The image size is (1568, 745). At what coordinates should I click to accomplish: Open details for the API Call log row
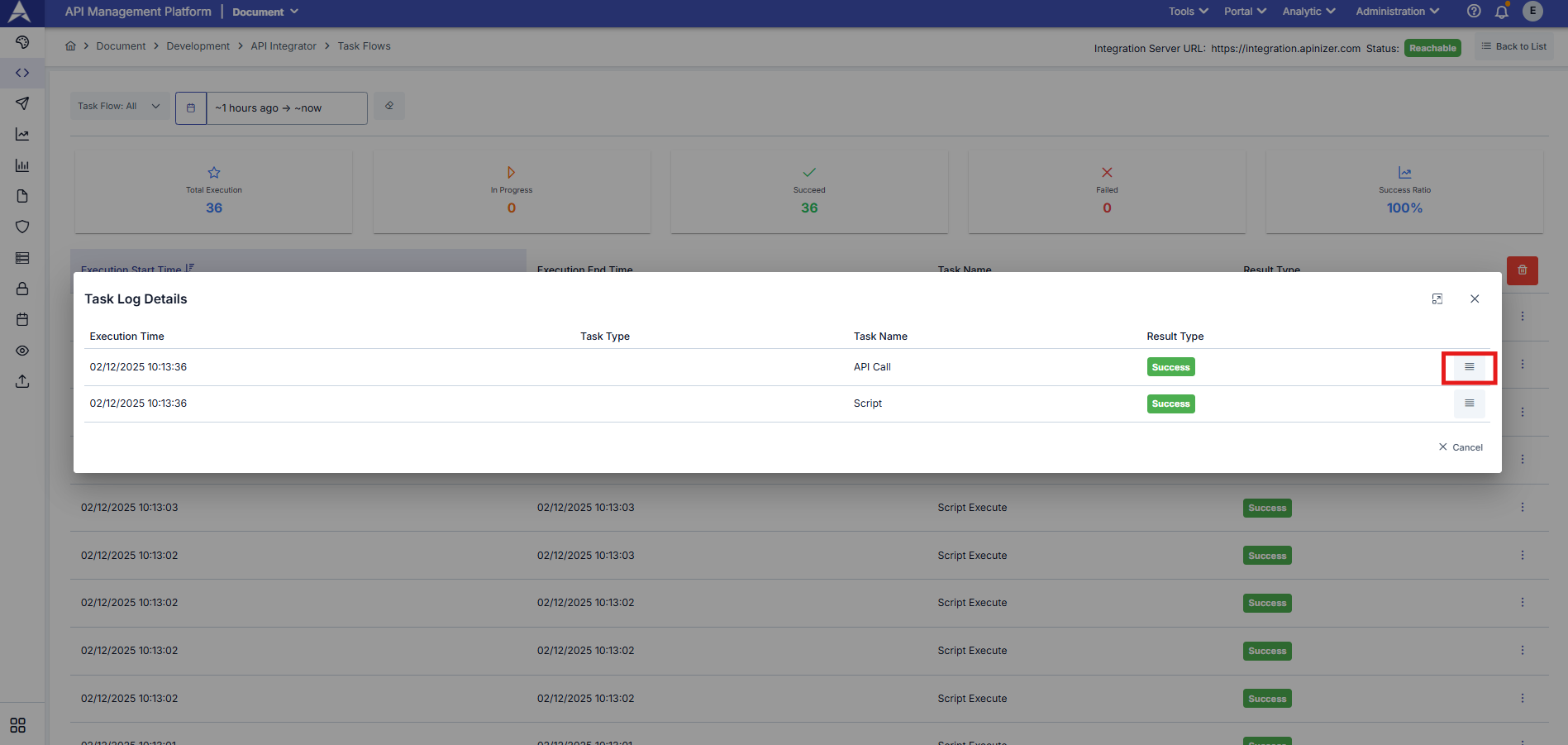1469,367
